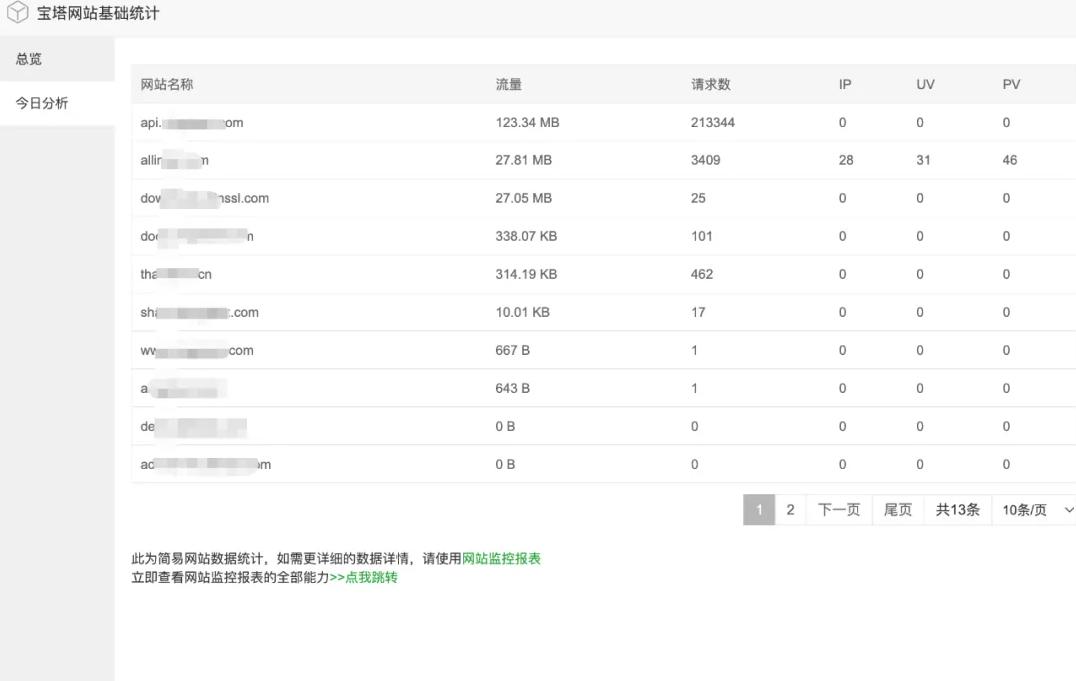Click the UV column header

(x=922, y=84)
